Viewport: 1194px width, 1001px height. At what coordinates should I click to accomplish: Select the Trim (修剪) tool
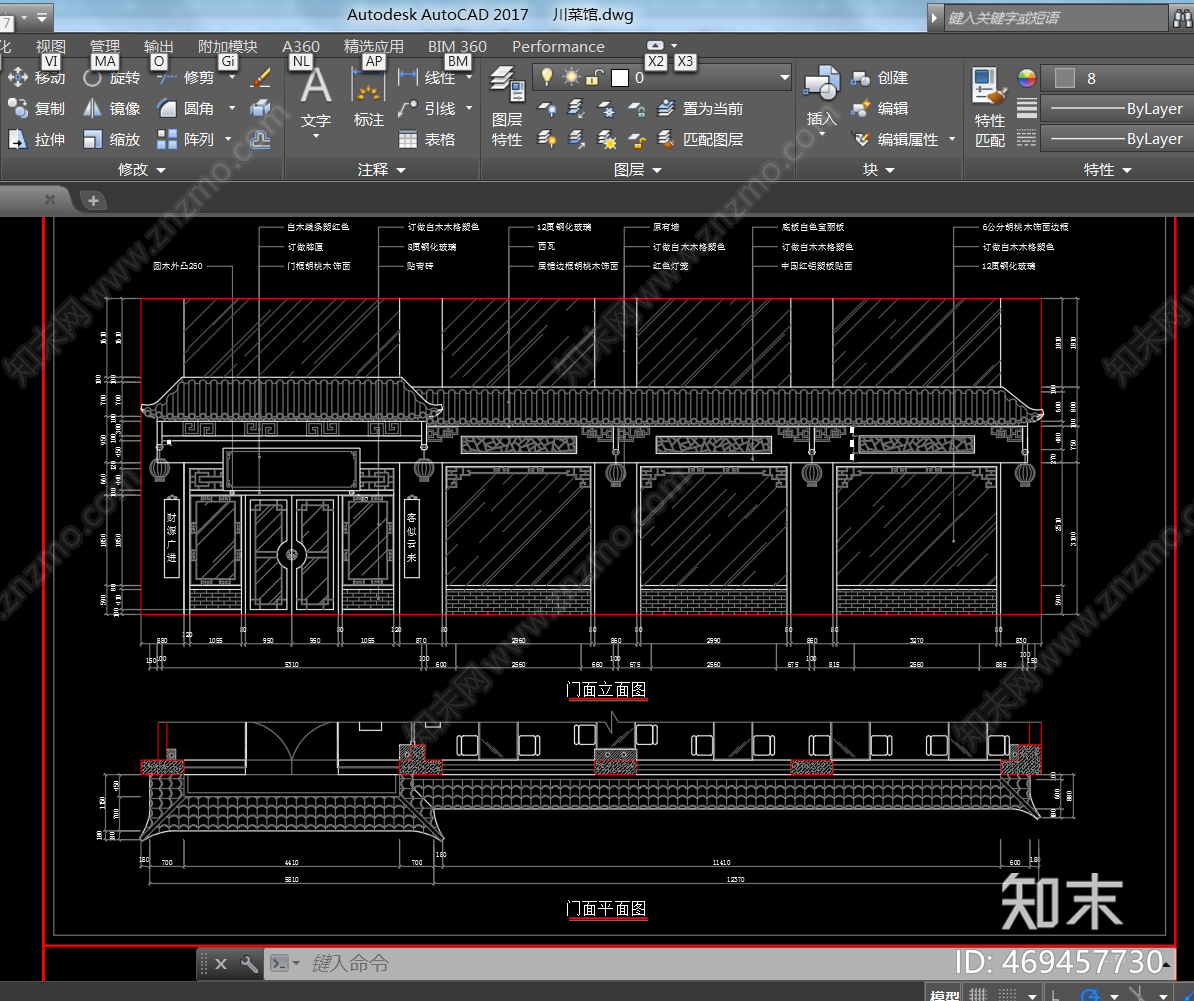click(187, 78)
